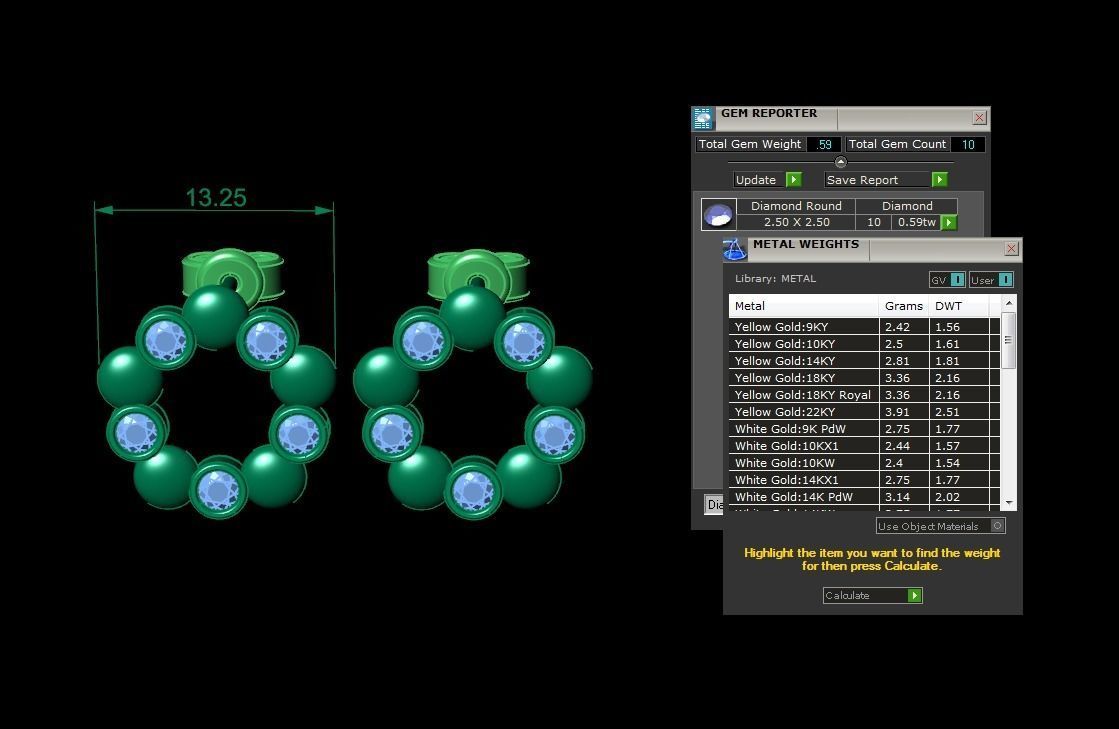Click the 2.02 DWT value for 14K PdW
This screenshot has height=729, width=1119.
(x=947, y=497)
